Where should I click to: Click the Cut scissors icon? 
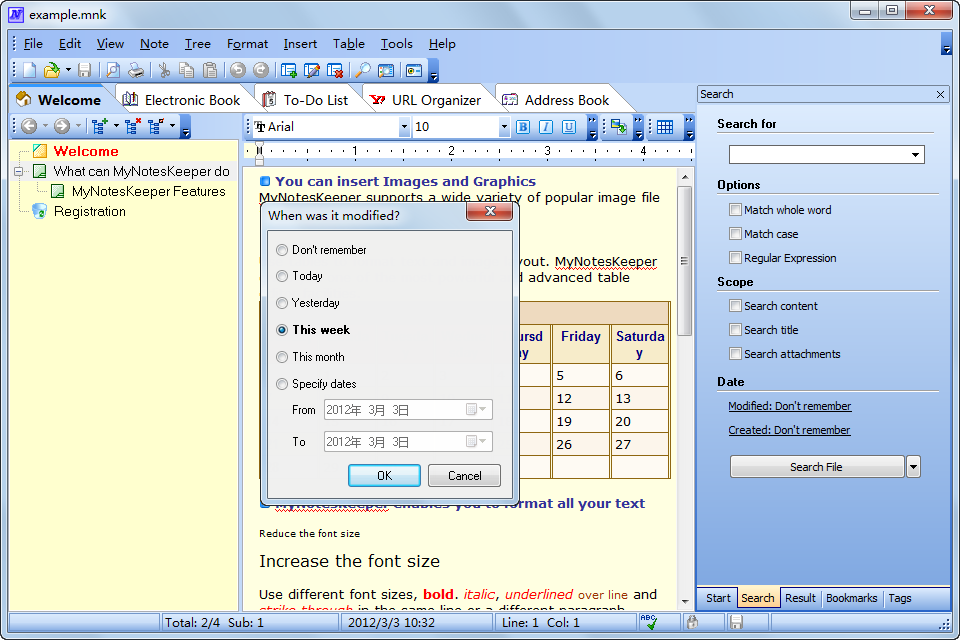pyautogui.click(x=164, y=70)
